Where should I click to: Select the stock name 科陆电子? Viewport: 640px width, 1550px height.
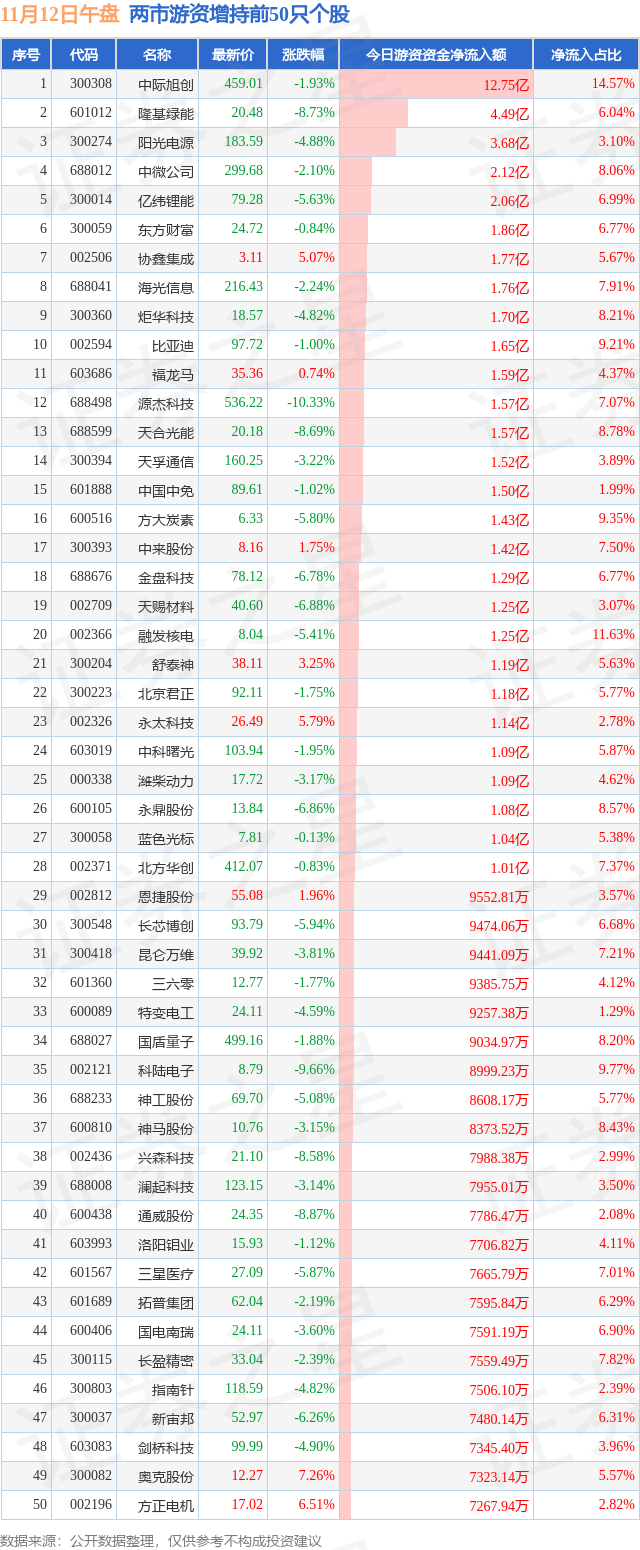[x=166, y=1071]
